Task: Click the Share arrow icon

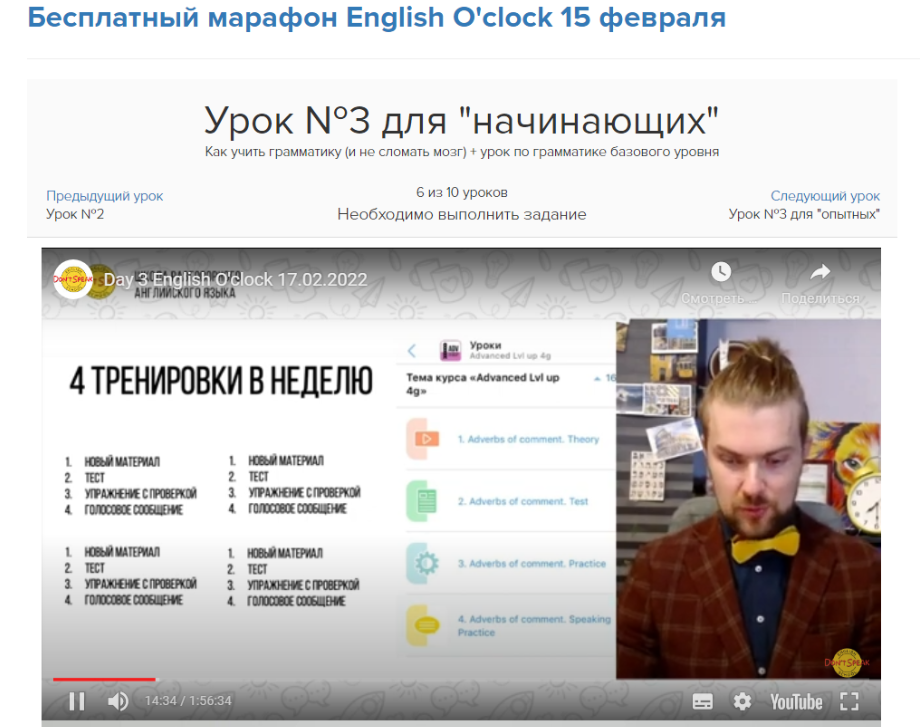Action: click(x=820, y=272)
